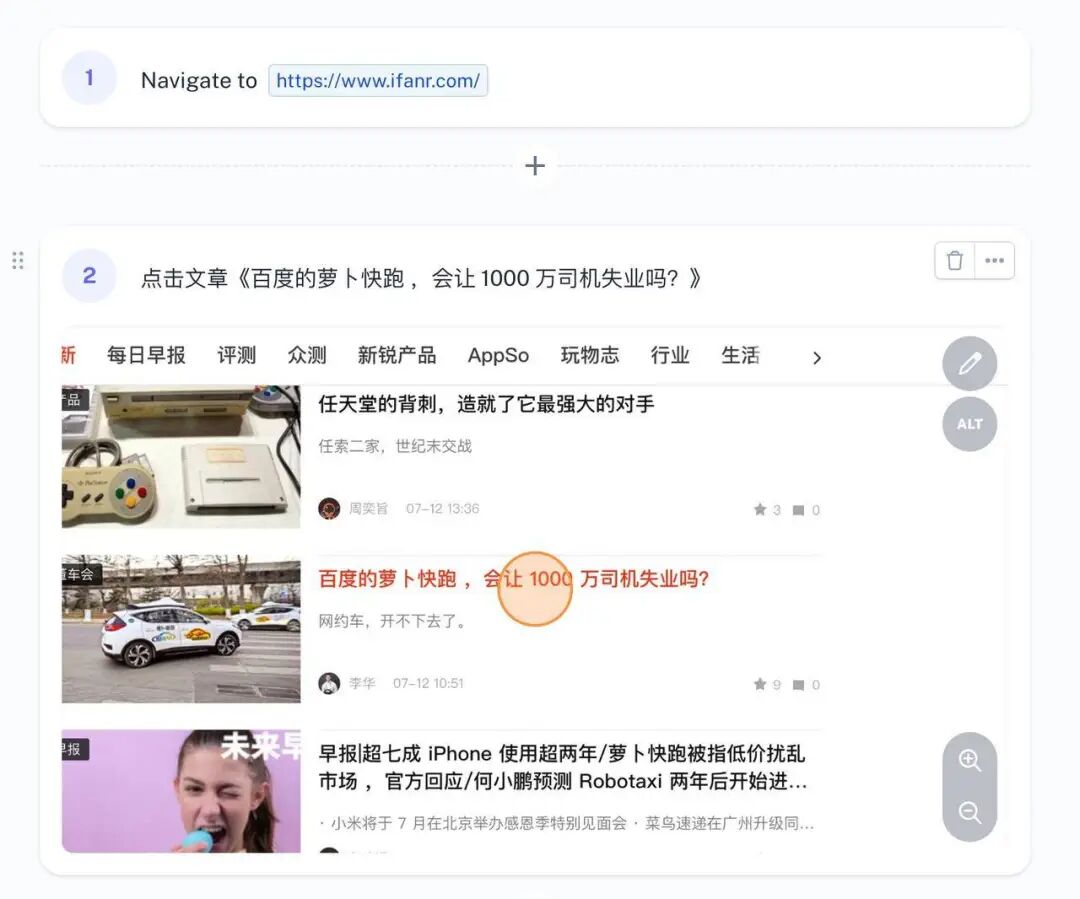The height and width of the screenshot is (899, 1080).
Task: Select the 行业 tab
Action: (x=670, y=355)
